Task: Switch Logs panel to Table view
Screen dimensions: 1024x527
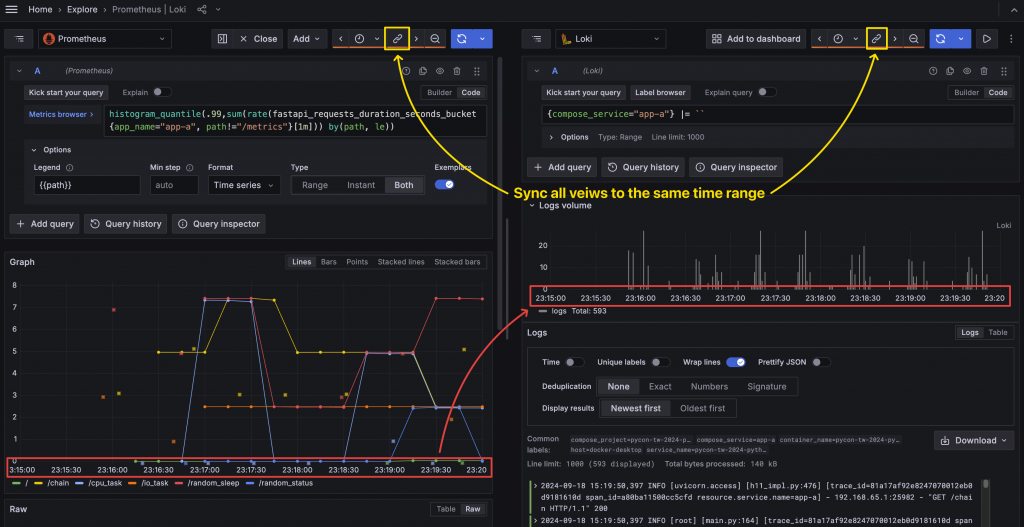Action: tap(997, 332)
